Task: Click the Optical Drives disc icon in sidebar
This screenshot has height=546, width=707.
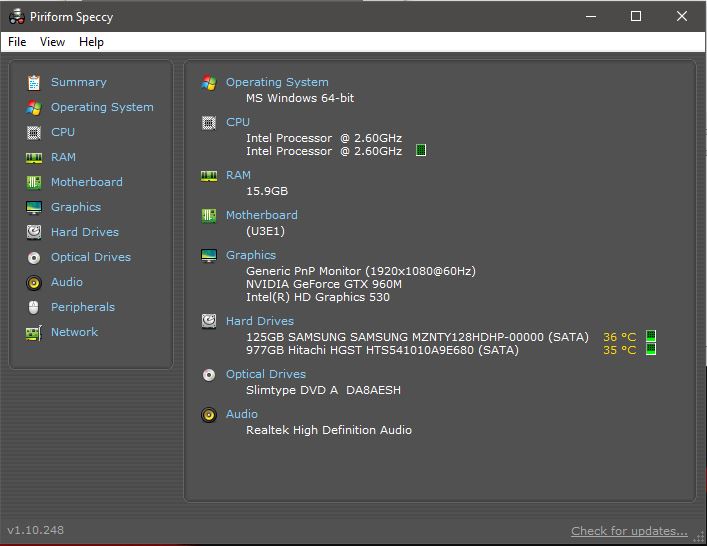Action: click(x=34, y=257)
